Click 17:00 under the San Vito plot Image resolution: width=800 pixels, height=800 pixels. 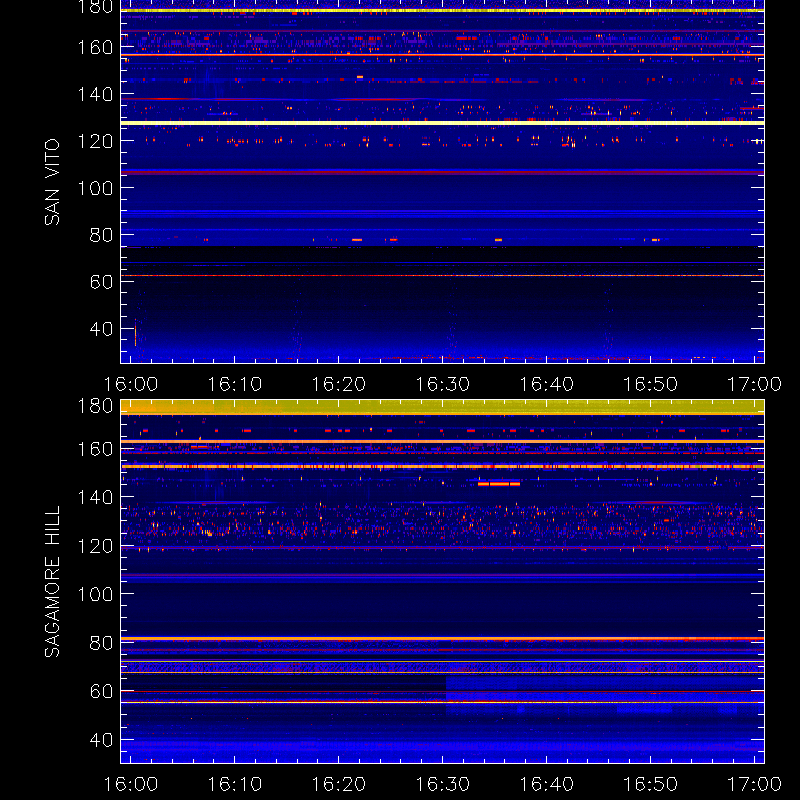(754, 384)
